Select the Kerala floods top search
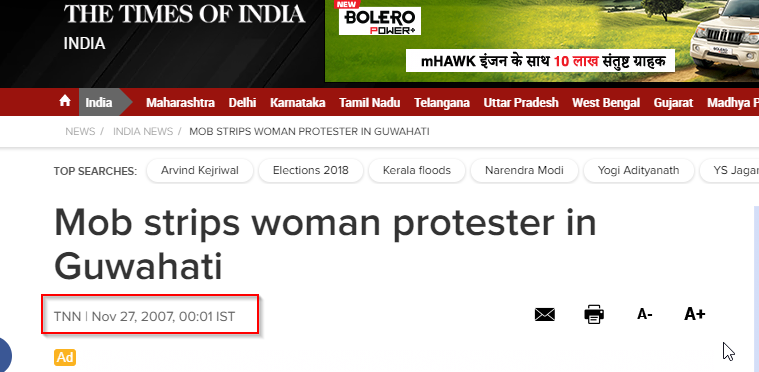Image resolution: width=759 pixels, height=372 pixels. tap(417, 171)
